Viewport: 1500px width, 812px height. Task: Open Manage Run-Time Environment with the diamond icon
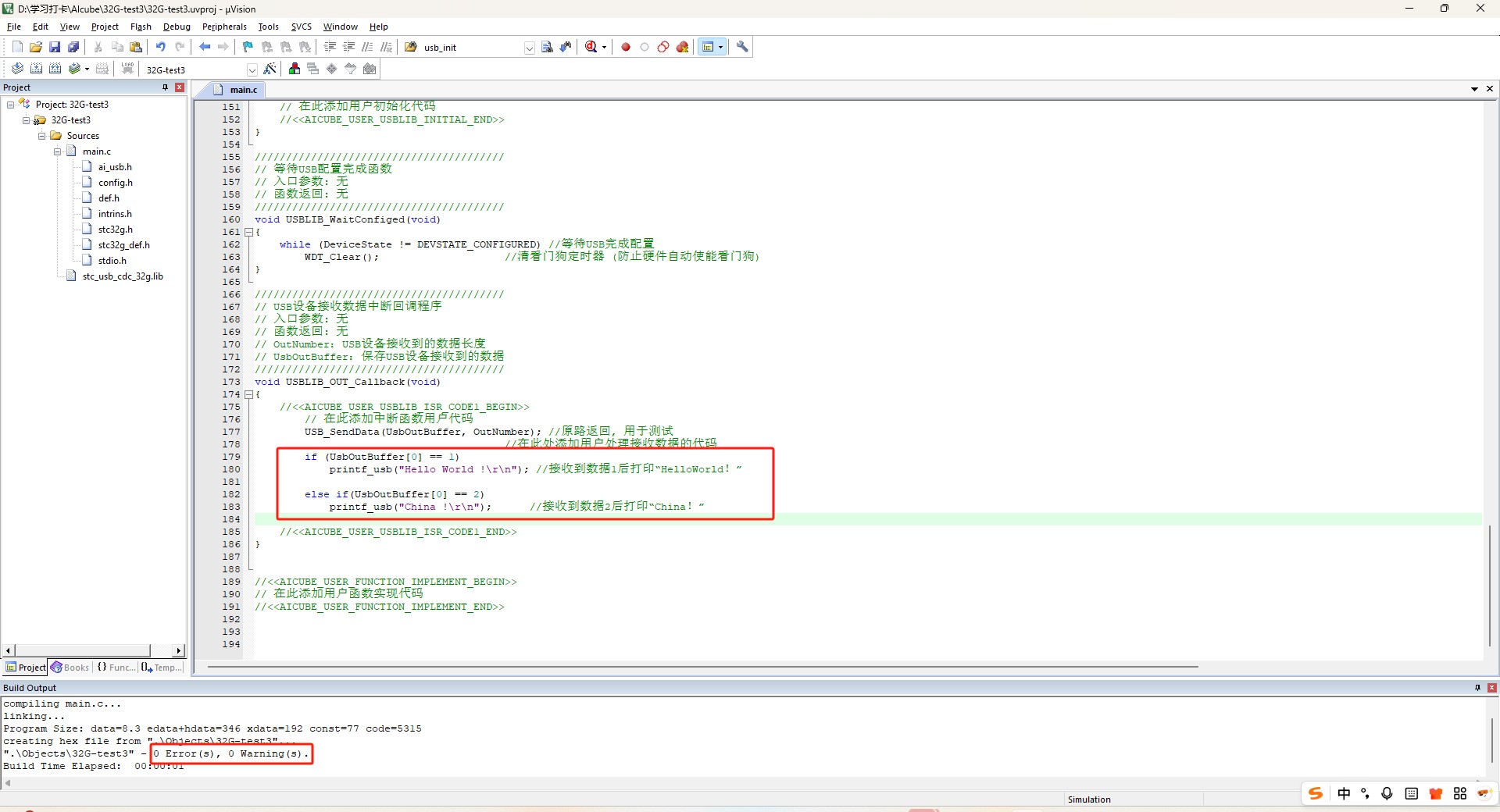(x=331, y=69)
